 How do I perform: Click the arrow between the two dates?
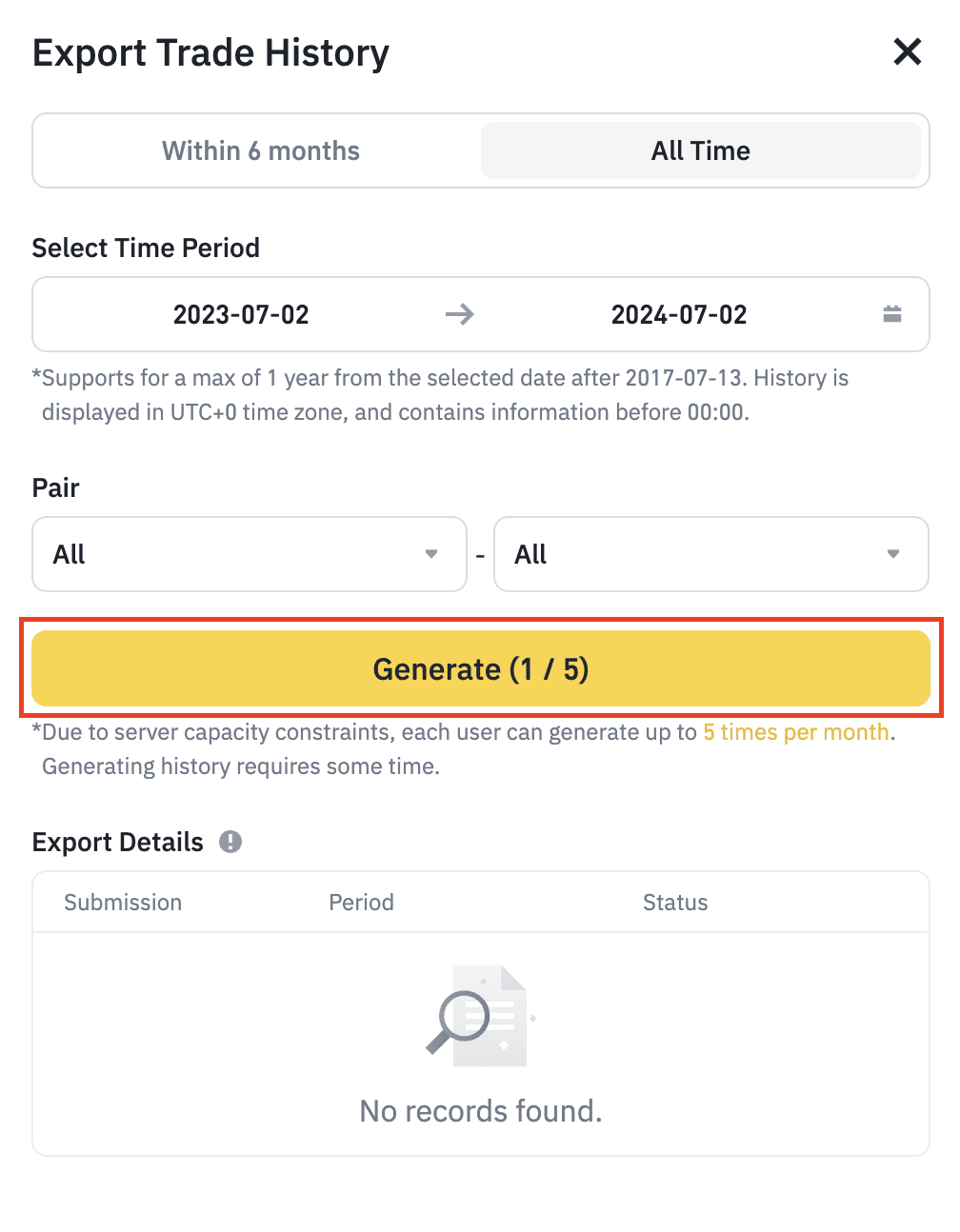click(459, 314)
